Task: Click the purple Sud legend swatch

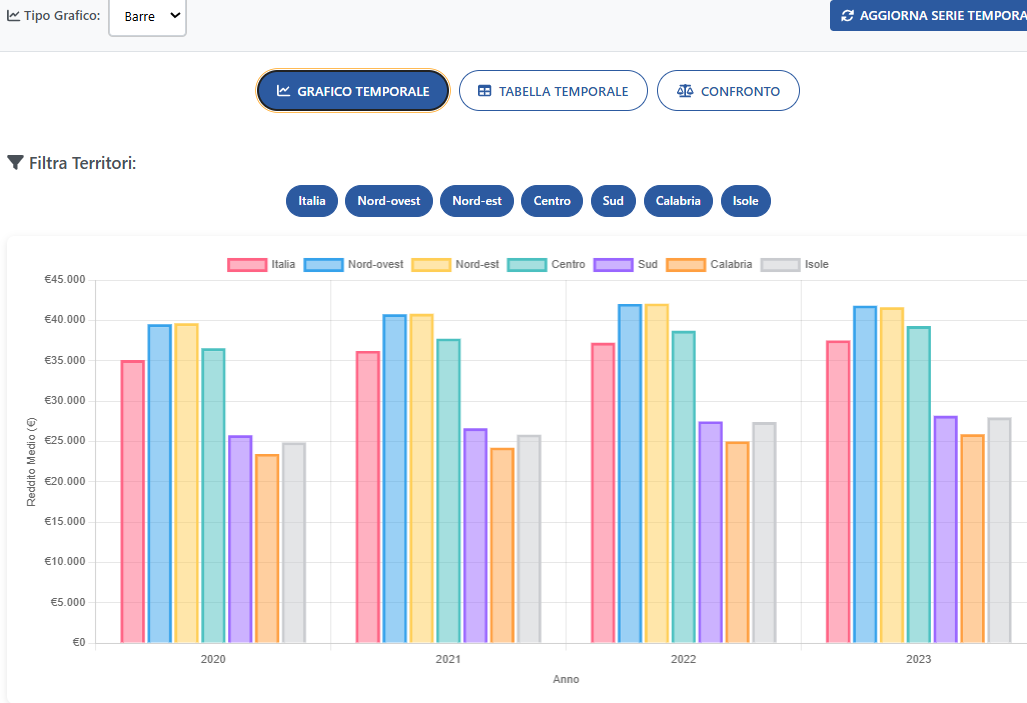Action: pyautogui.click(x=613, y=265)
